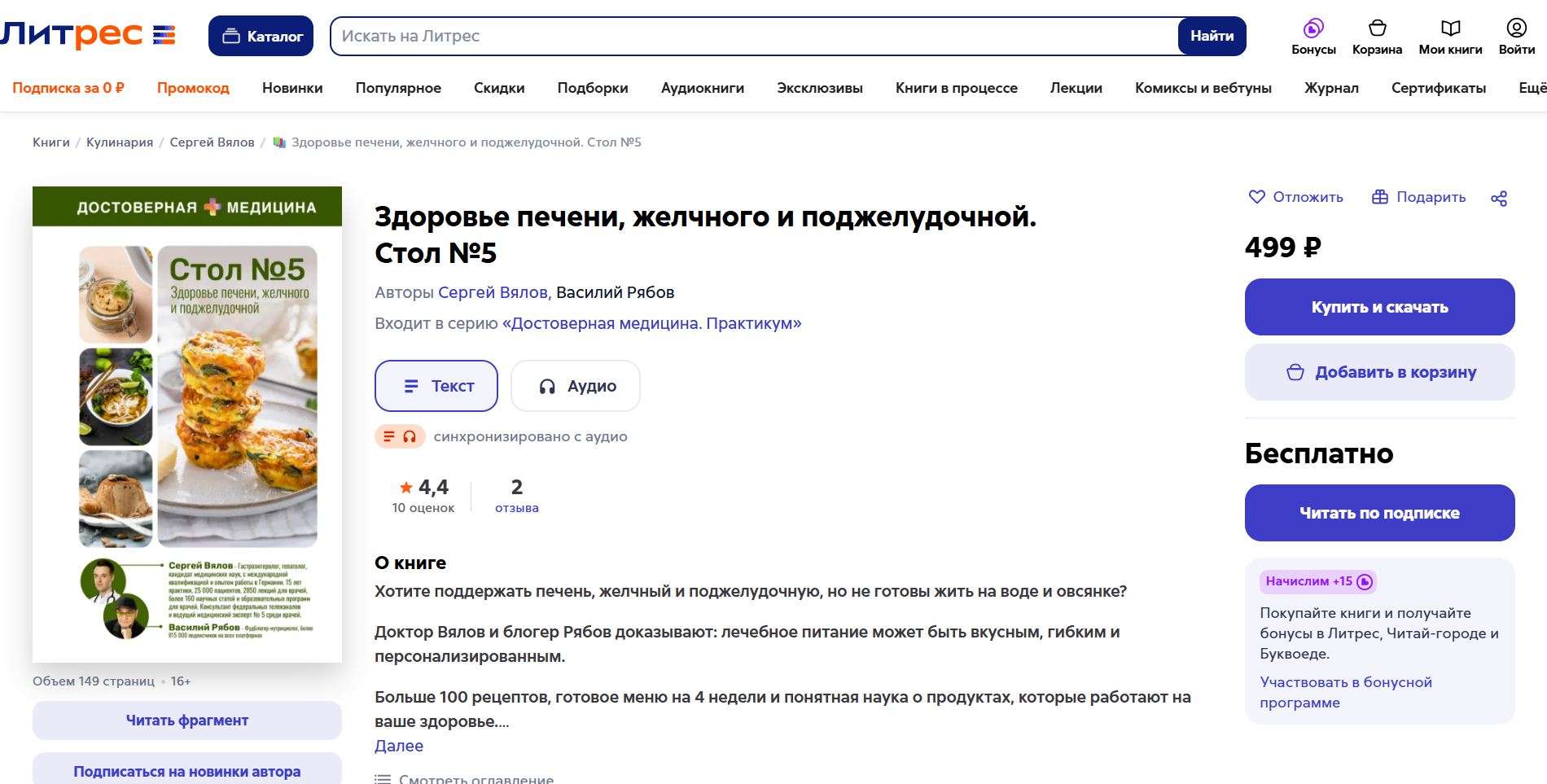The image size is (1547, 784).
Task: Click the Найти search button
Action: click(1212, 36)
